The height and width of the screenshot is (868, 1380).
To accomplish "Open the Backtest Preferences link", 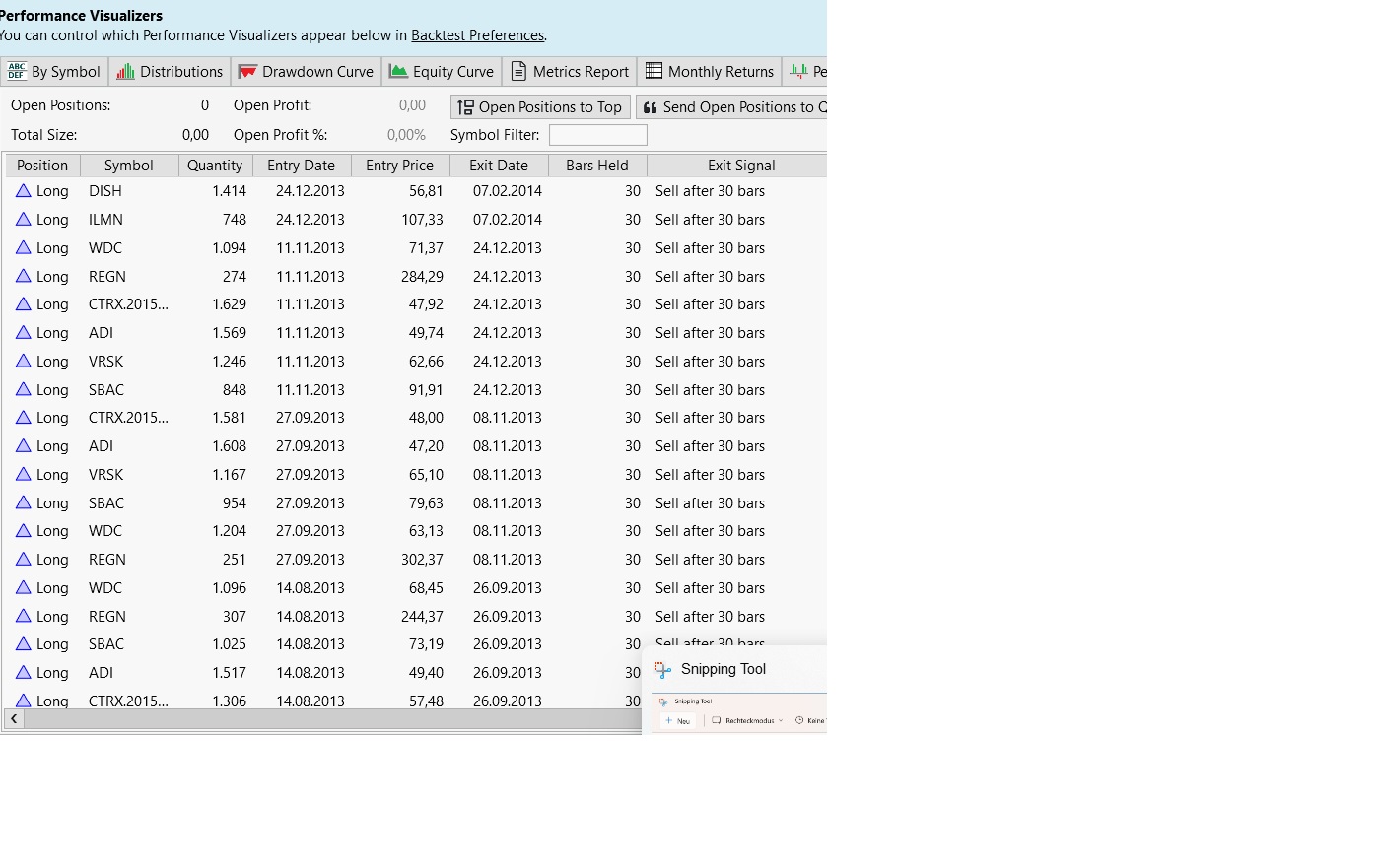I will click(477, 35).
